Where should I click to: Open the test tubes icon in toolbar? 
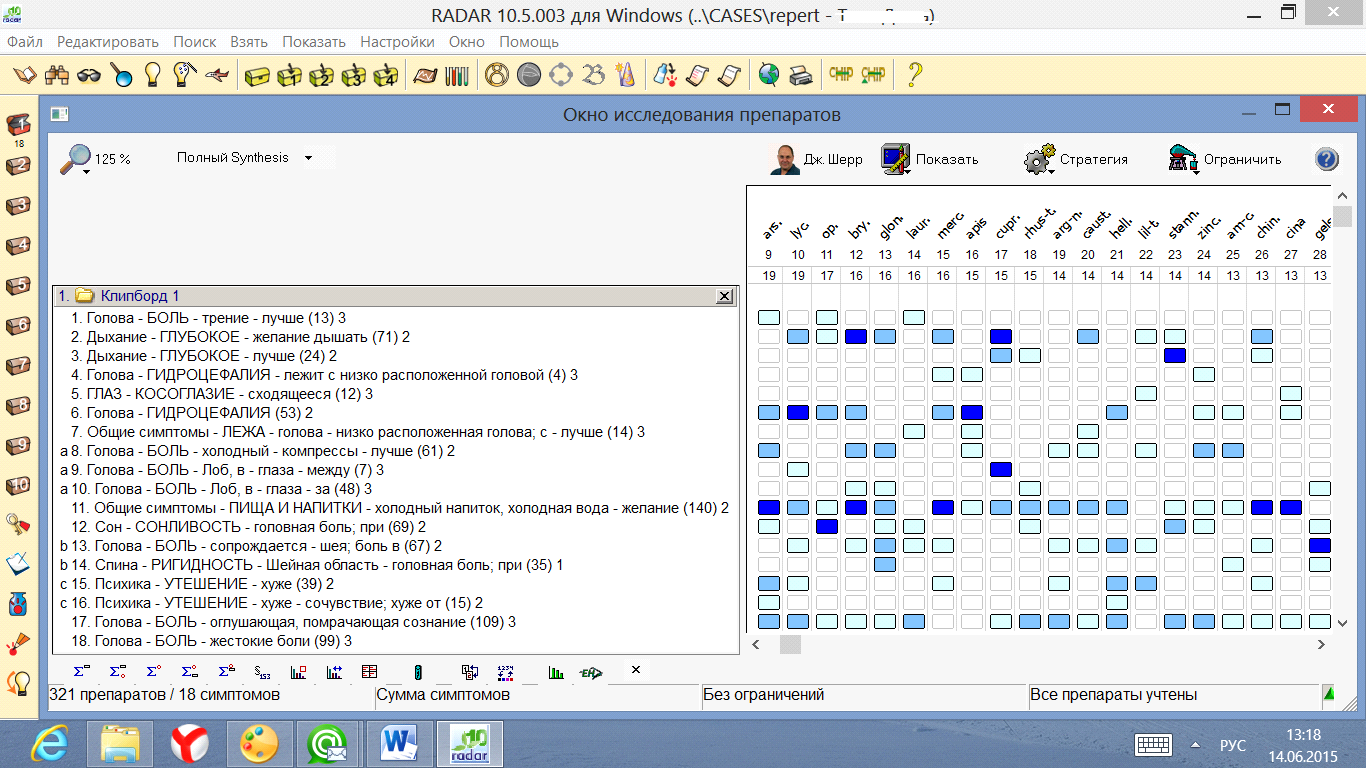456,75
